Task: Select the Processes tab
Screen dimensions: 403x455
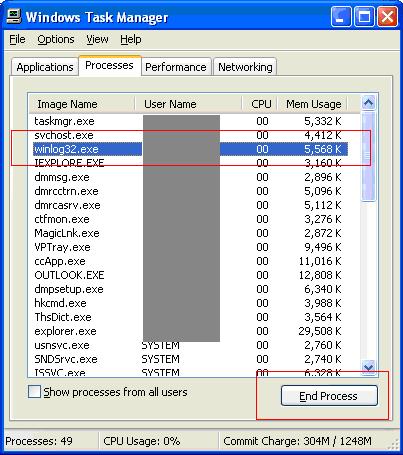Action: tap(109, 65)
